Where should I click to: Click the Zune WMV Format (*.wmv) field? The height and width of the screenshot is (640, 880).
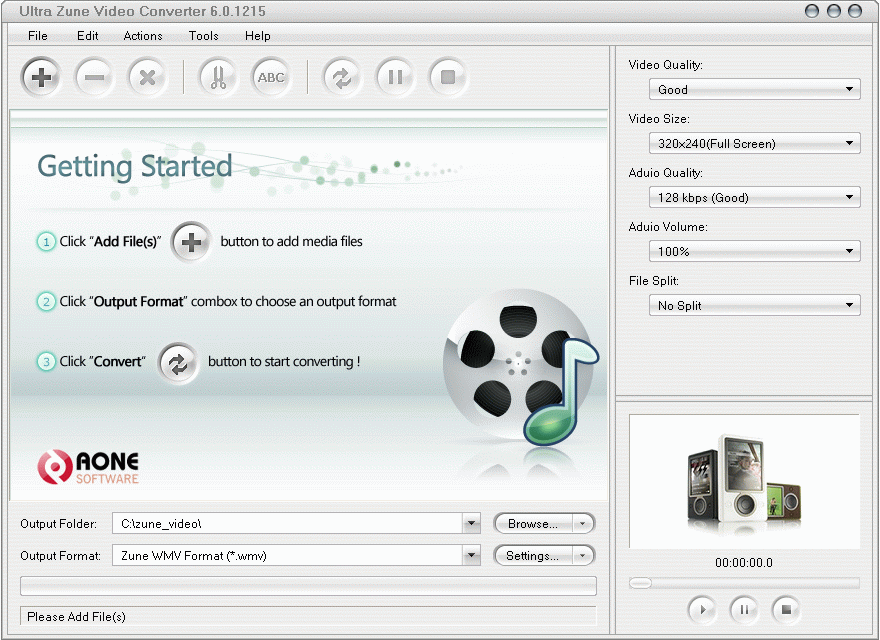coord(288,555)
